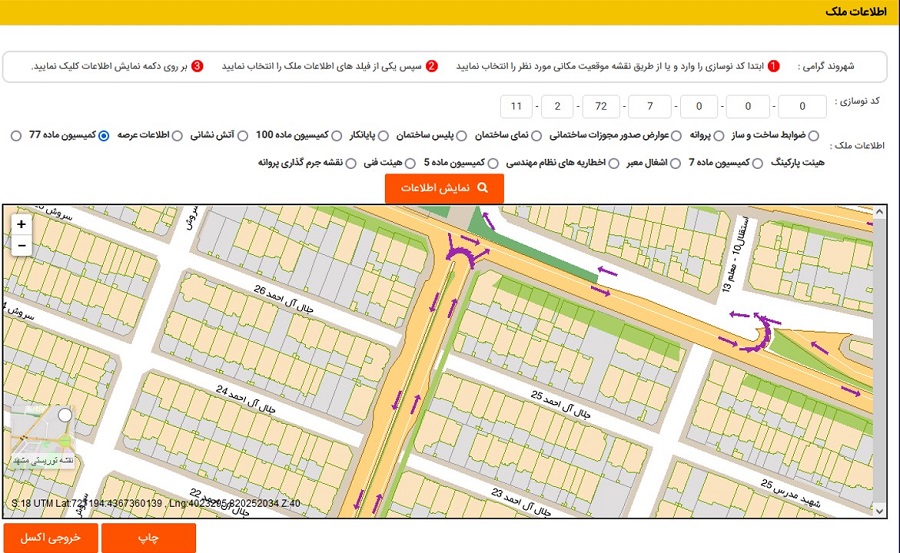The width and height of the screenshot is (900, 553).
Task: Select the پروانه radio option
Action: (677, 135)
